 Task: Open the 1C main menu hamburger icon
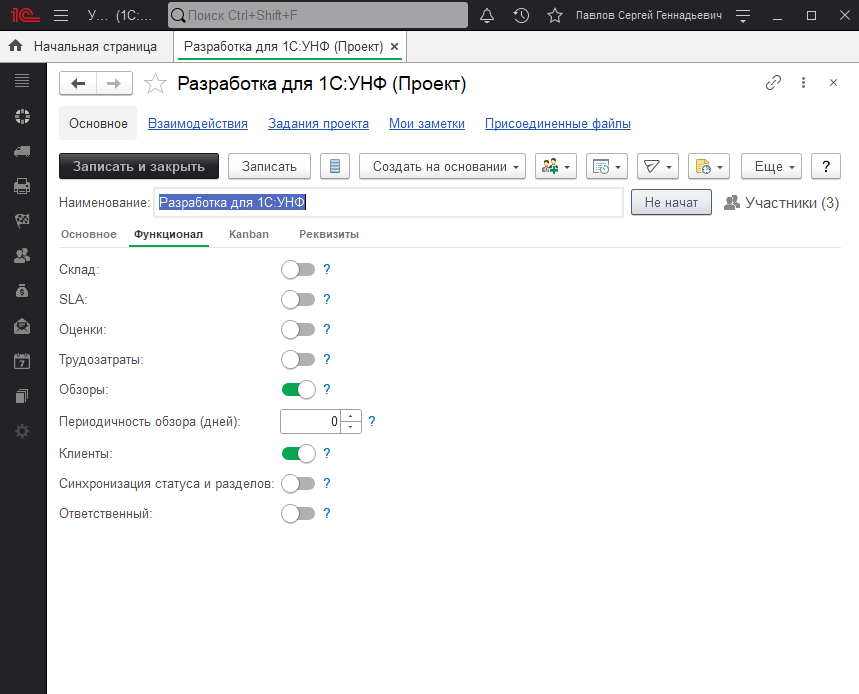tap(61, 15)
